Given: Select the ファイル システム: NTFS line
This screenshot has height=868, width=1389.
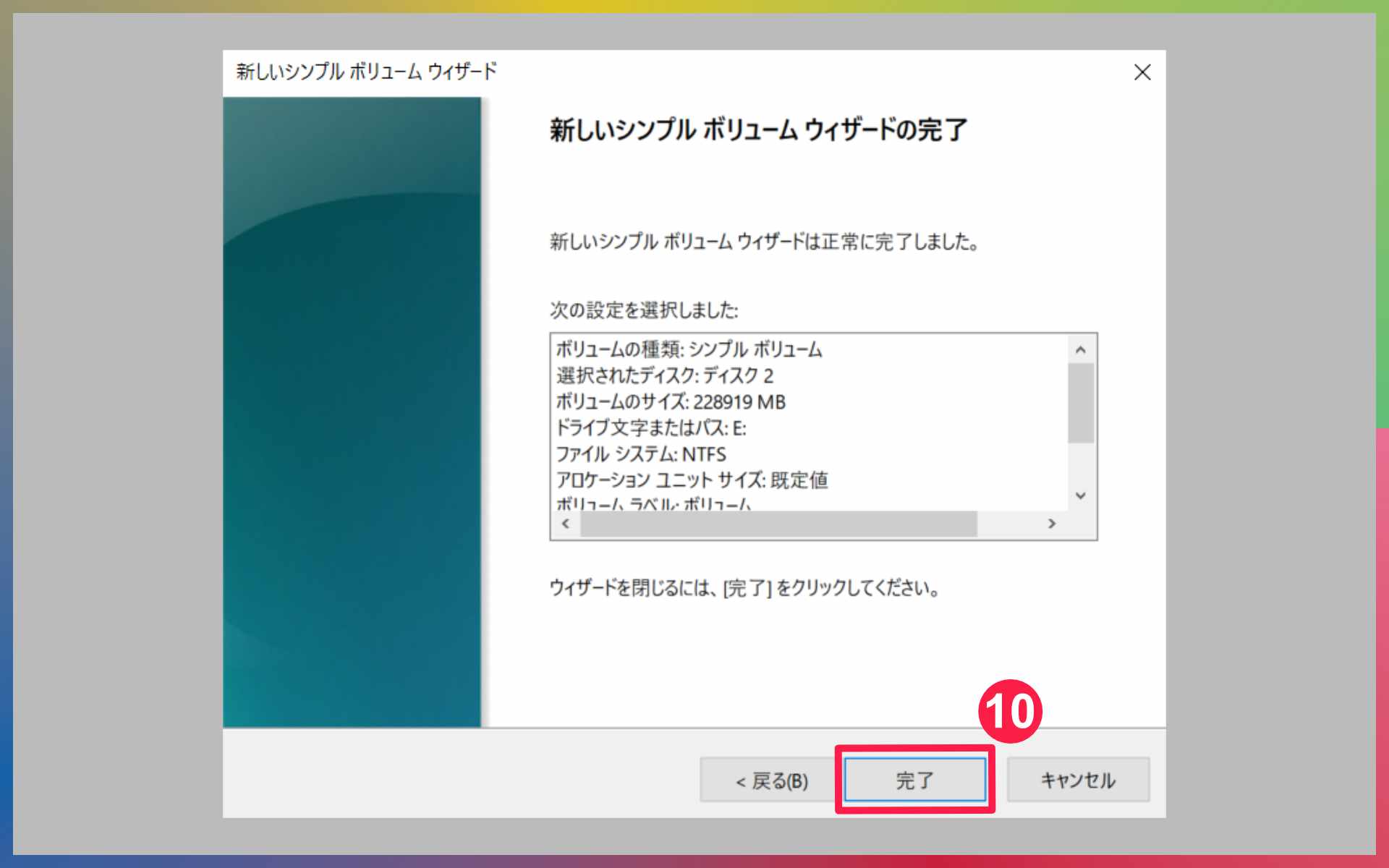Looking at the screenshot, I should pos(640,454).
